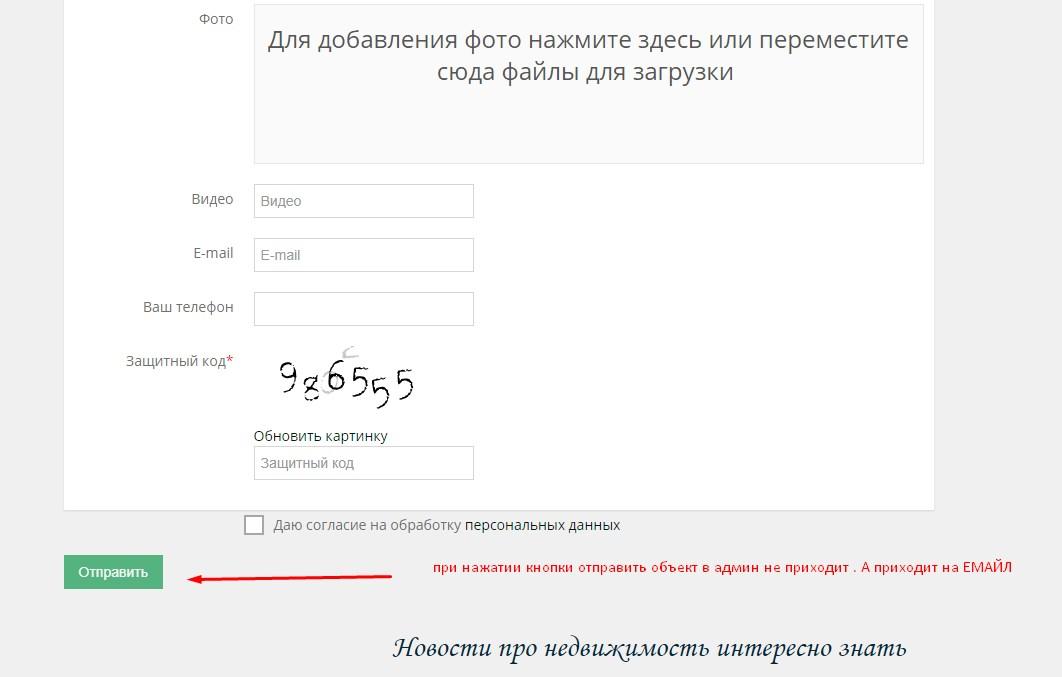Screen dimensions: 1062x677
Task: Focus the Видео input field
Action: point(364,201)
